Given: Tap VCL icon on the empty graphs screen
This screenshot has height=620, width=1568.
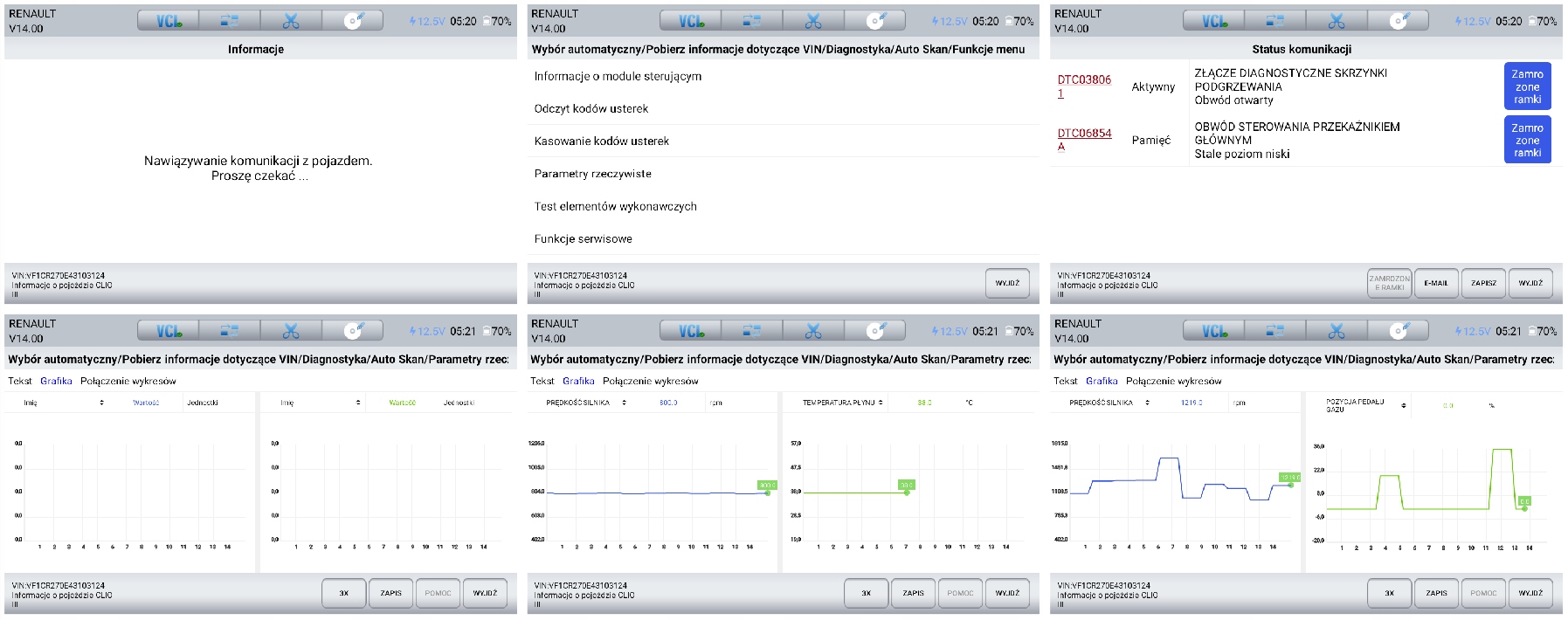Looking at the screenshot, I should pos(169,331).
